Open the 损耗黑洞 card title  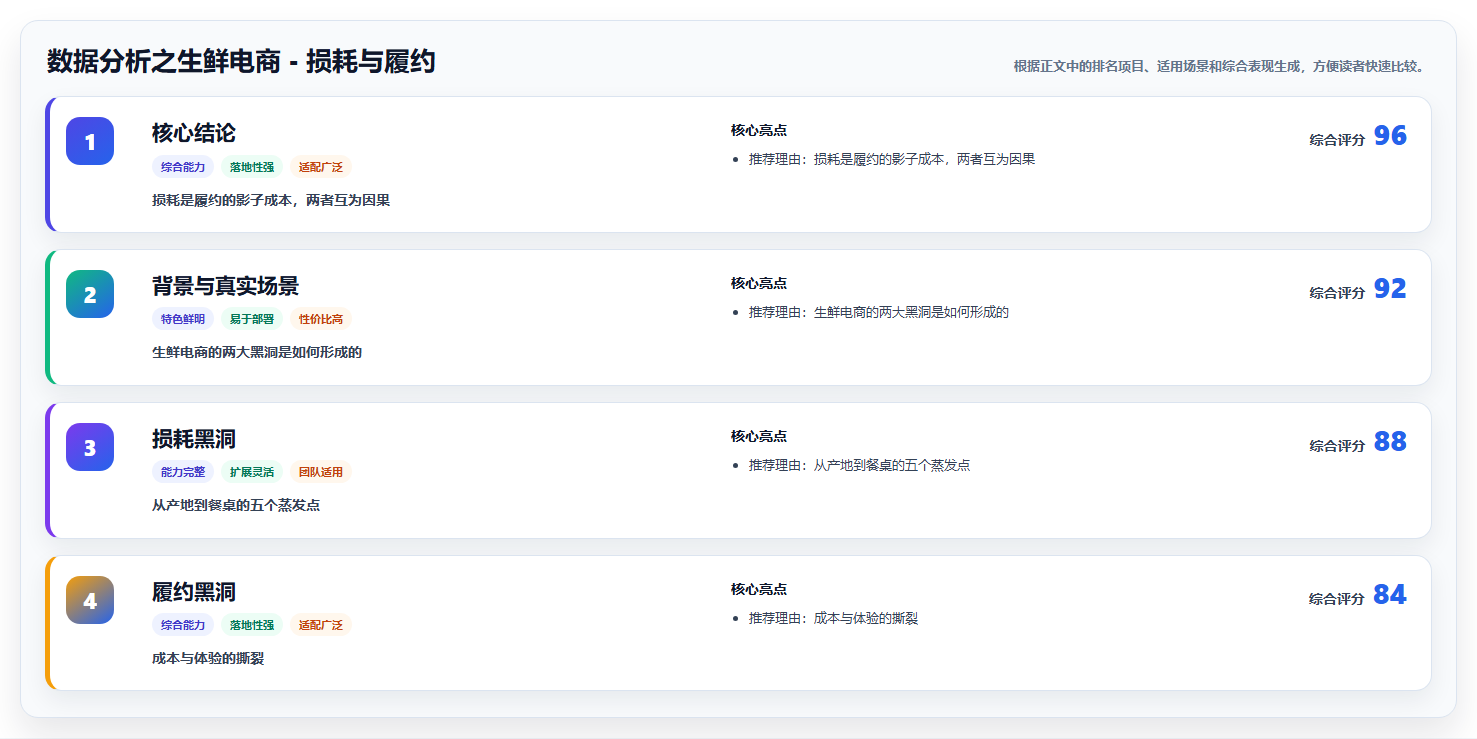point(194,439)
